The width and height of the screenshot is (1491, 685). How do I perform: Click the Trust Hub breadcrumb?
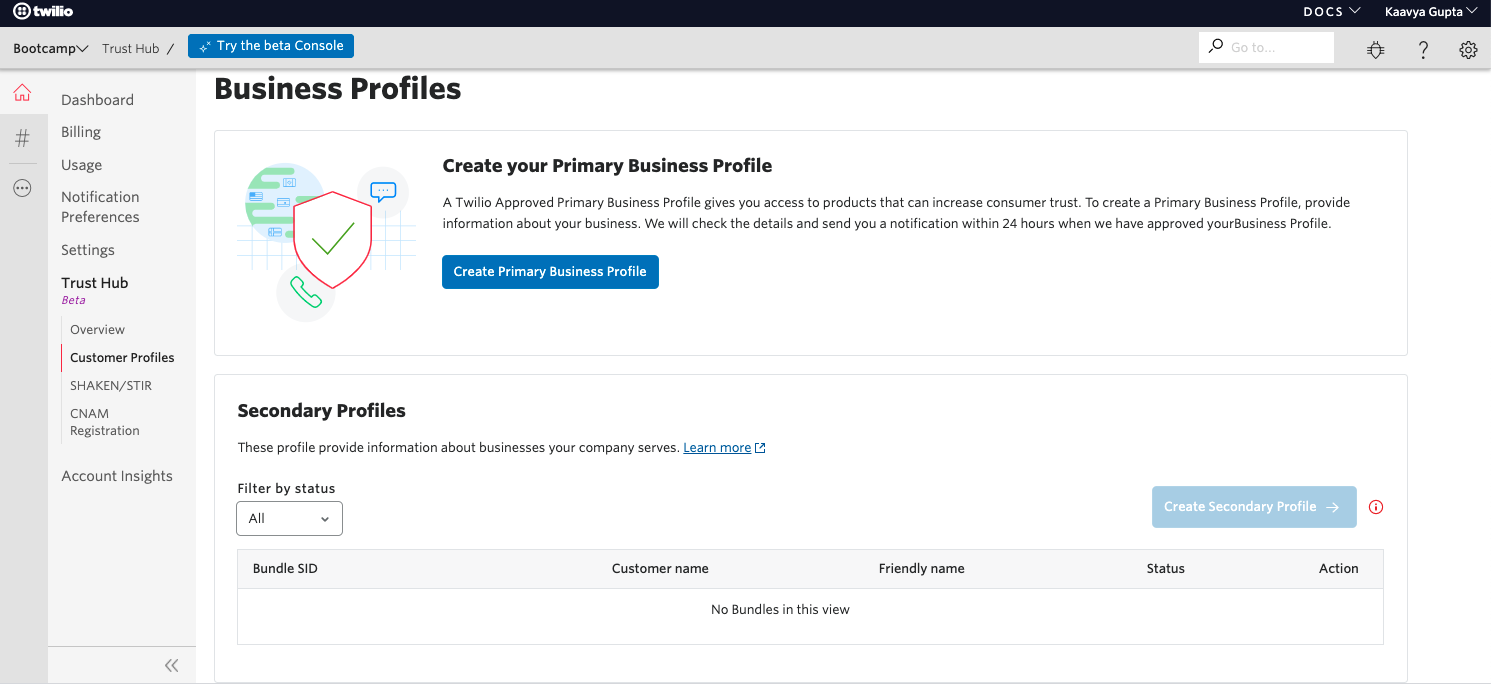point(131,48)
